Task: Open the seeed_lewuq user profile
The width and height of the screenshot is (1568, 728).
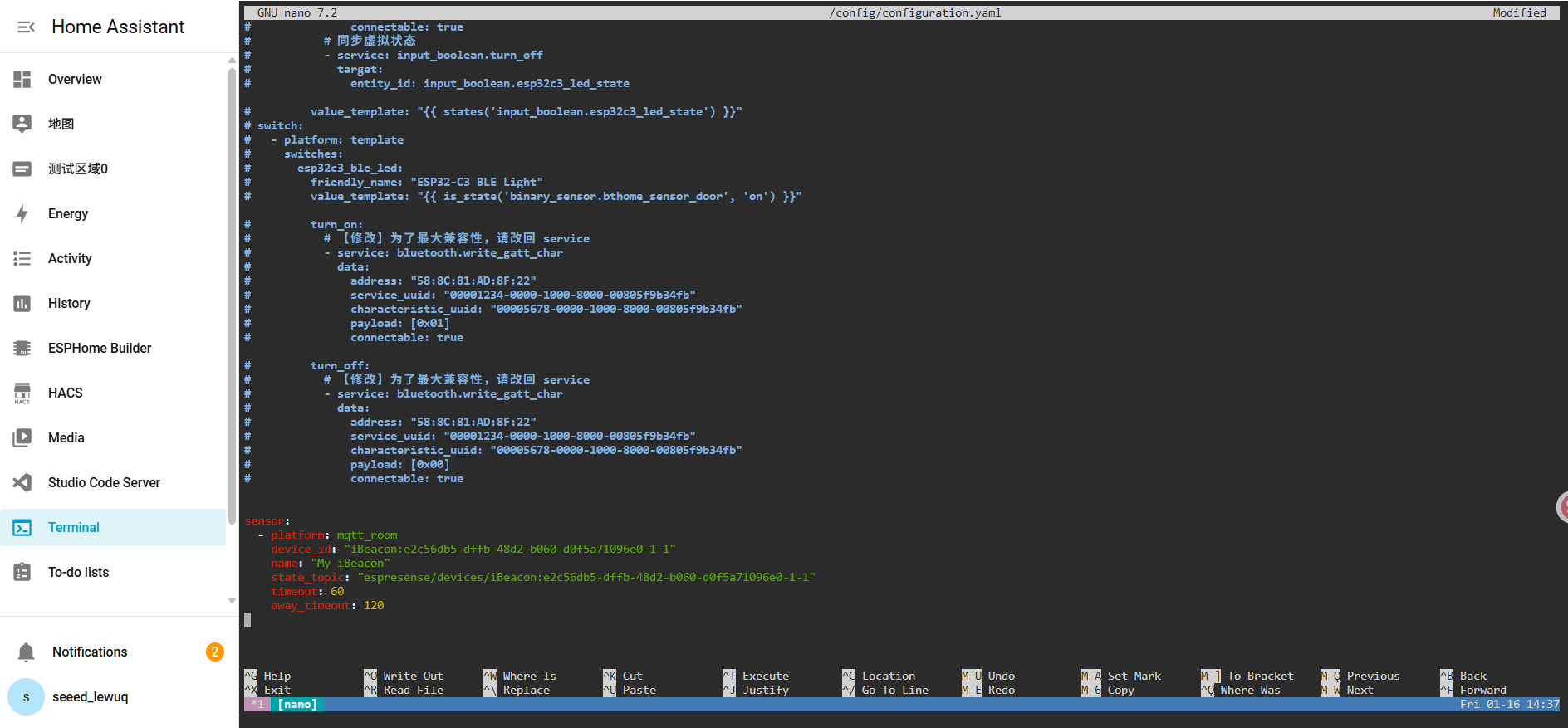Action: (90, 697)
